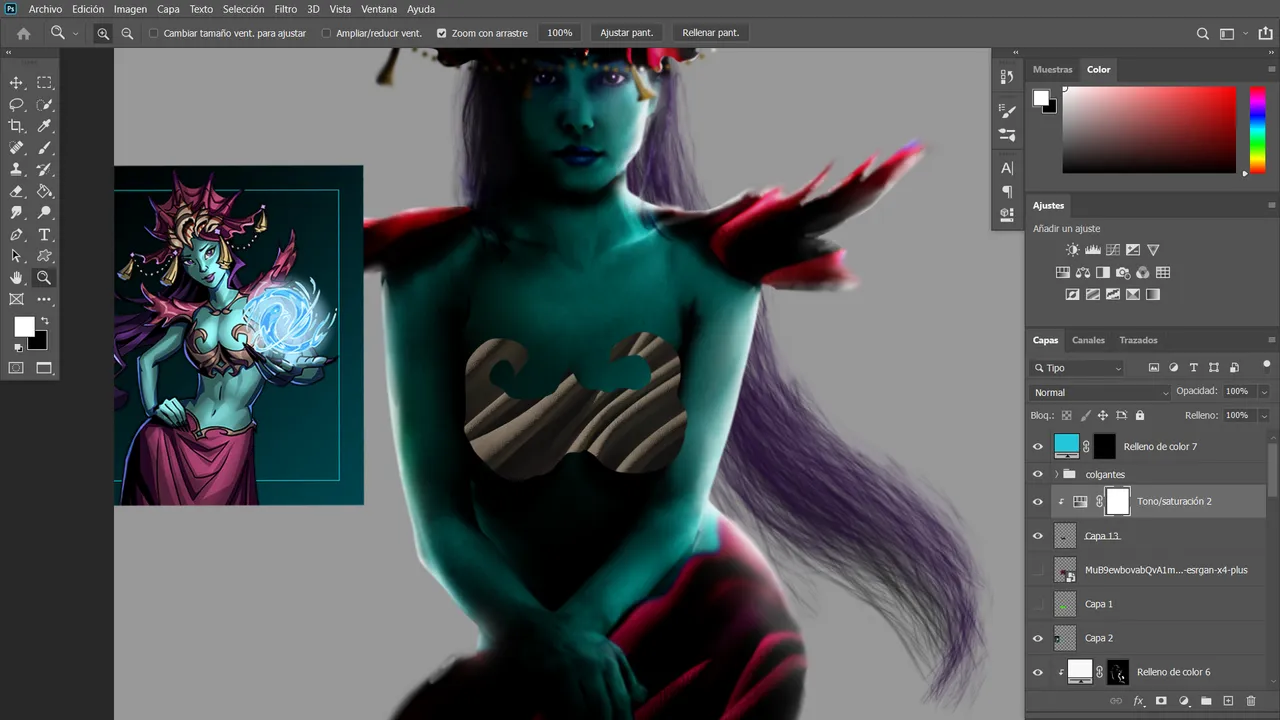Swap foreground and background colors

point(44,321)
